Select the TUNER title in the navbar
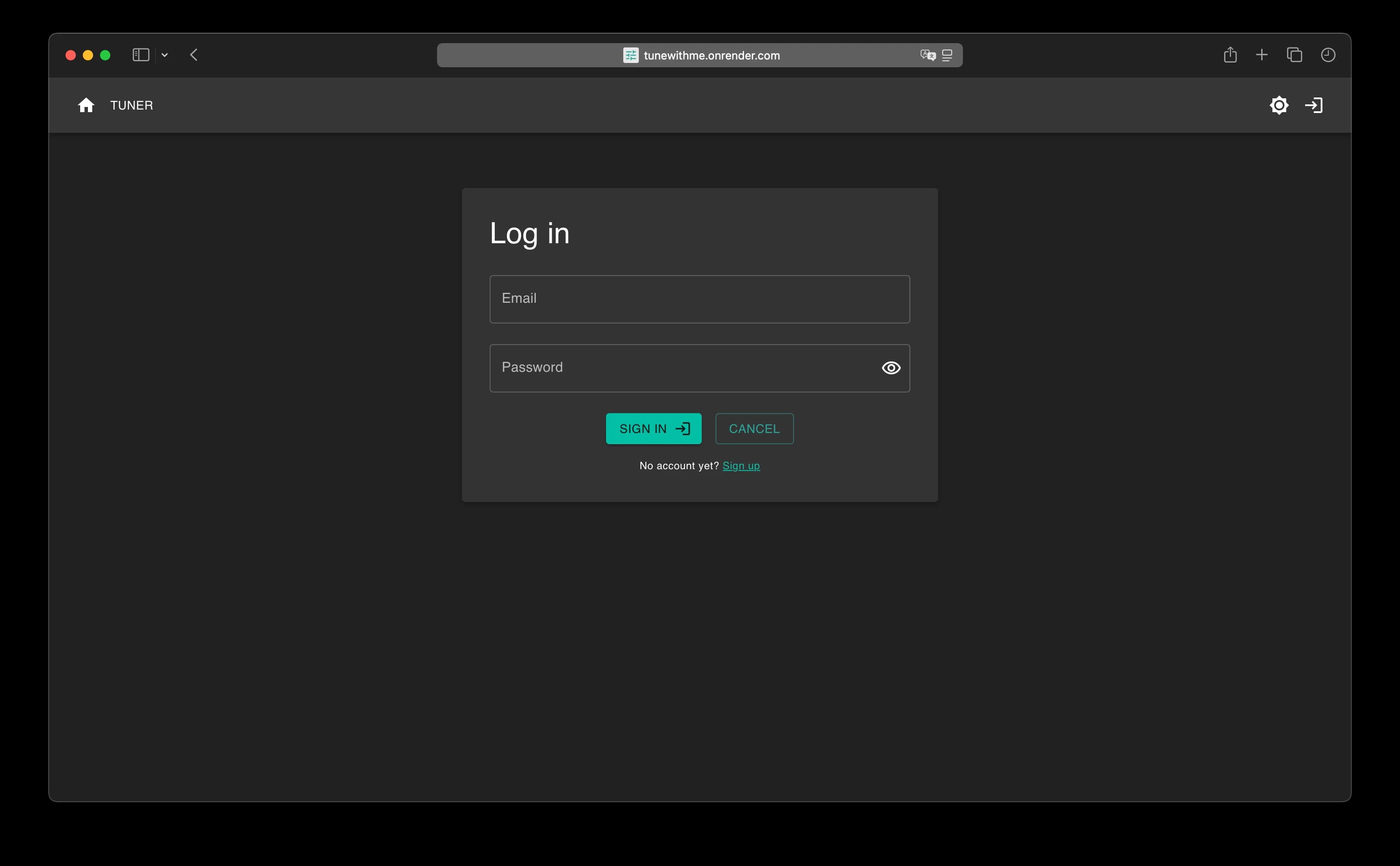The height and width of the screenshot is (866, 1400). click(131, 105)
